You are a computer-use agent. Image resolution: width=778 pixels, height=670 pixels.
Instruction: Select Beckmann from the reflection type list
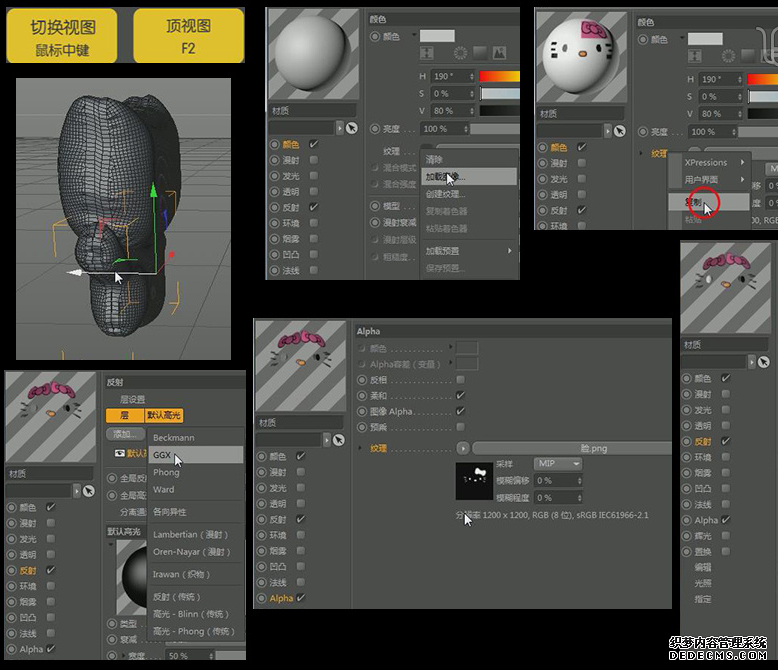point(195,438)
